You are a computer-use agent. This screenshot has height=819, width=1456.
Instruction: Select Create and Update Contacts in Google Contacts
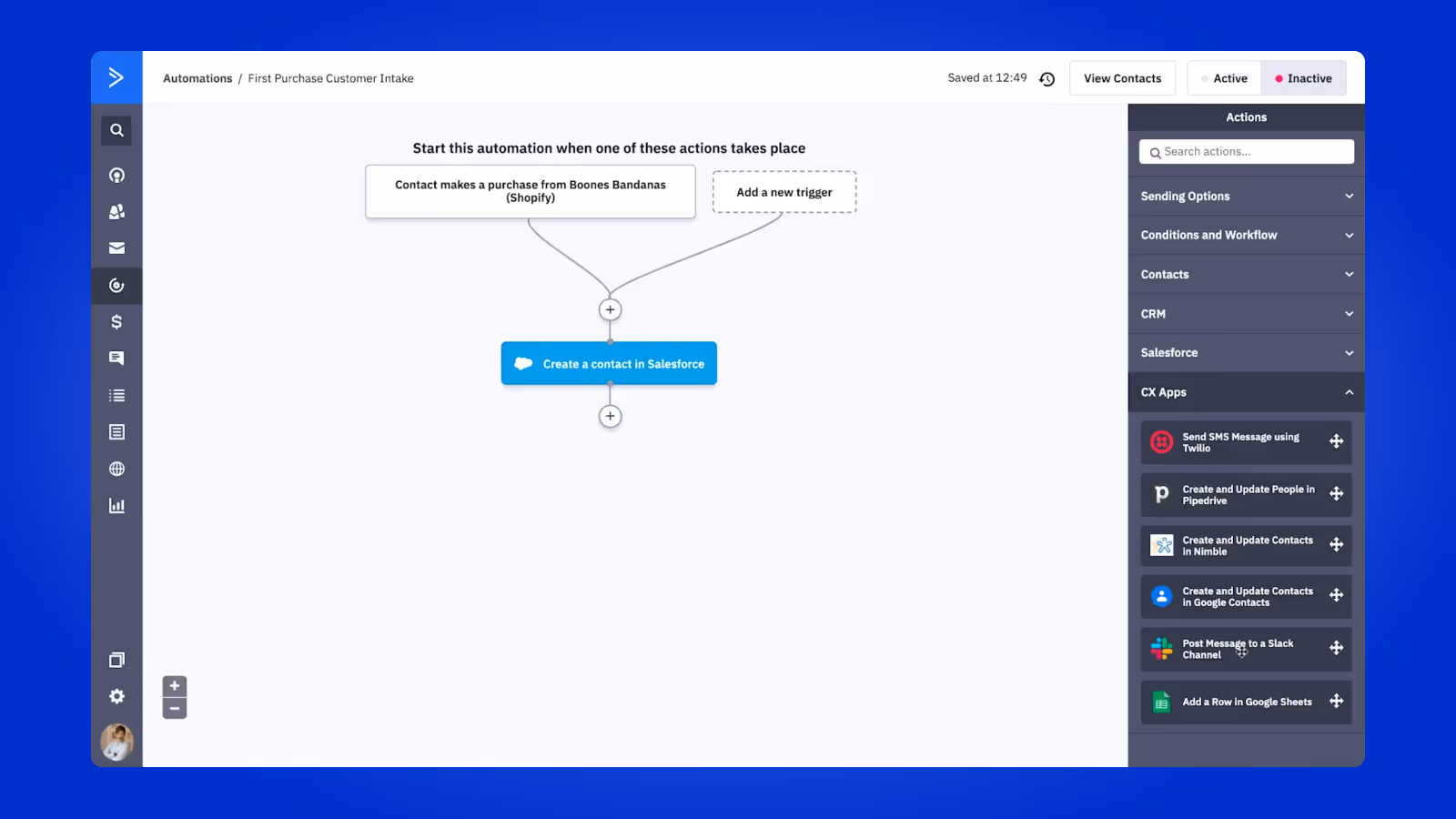pyautogui.click(x=1246, y=596)
